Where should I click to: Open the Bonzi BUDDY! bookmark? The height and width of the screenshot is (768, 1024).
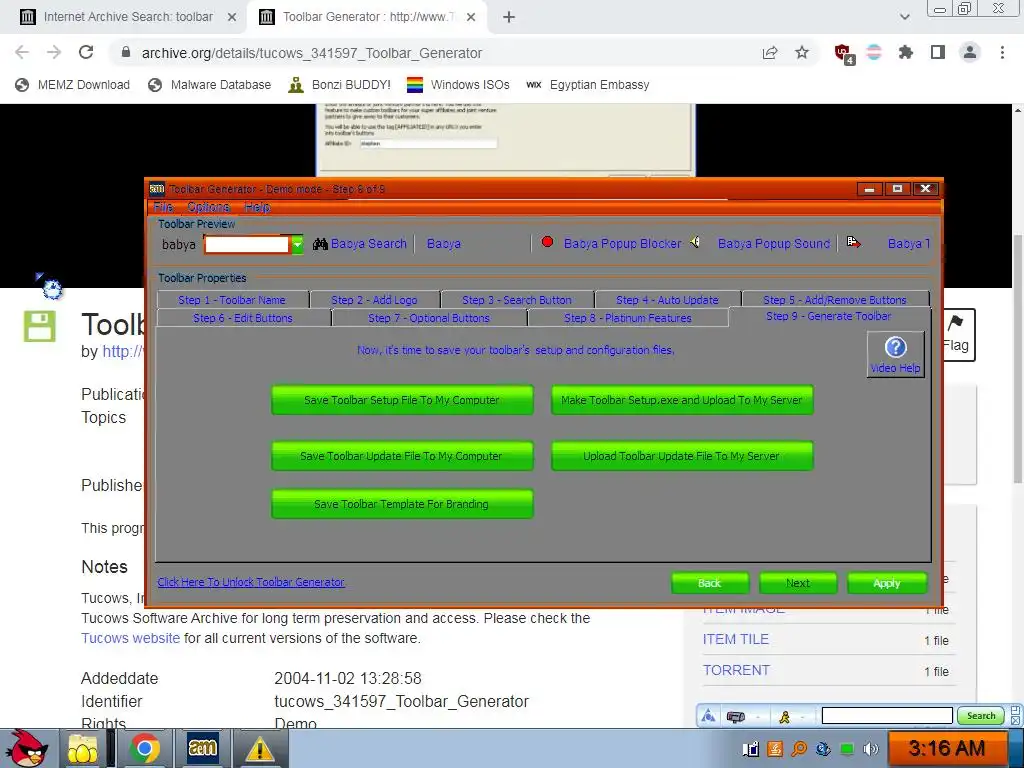pos(340,85)
